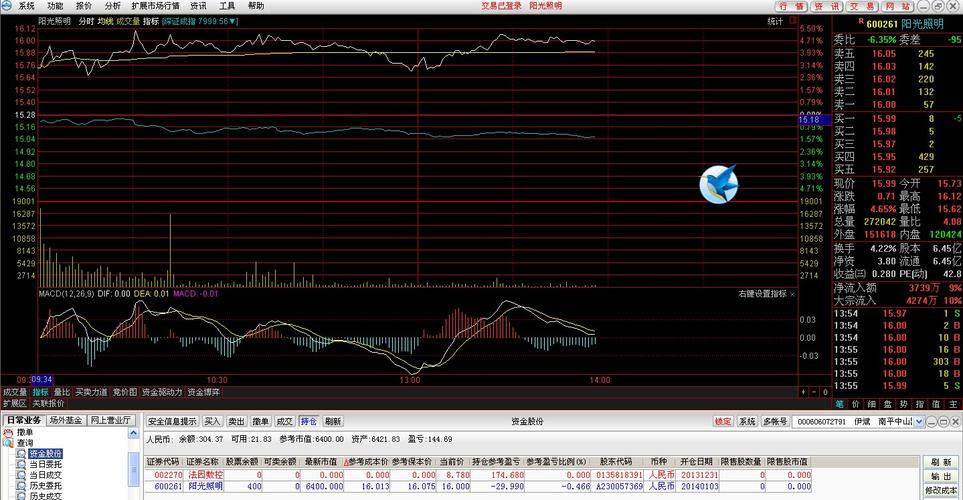
Task: Select the 笔 tab in quote panel
Action: point(840,404)
